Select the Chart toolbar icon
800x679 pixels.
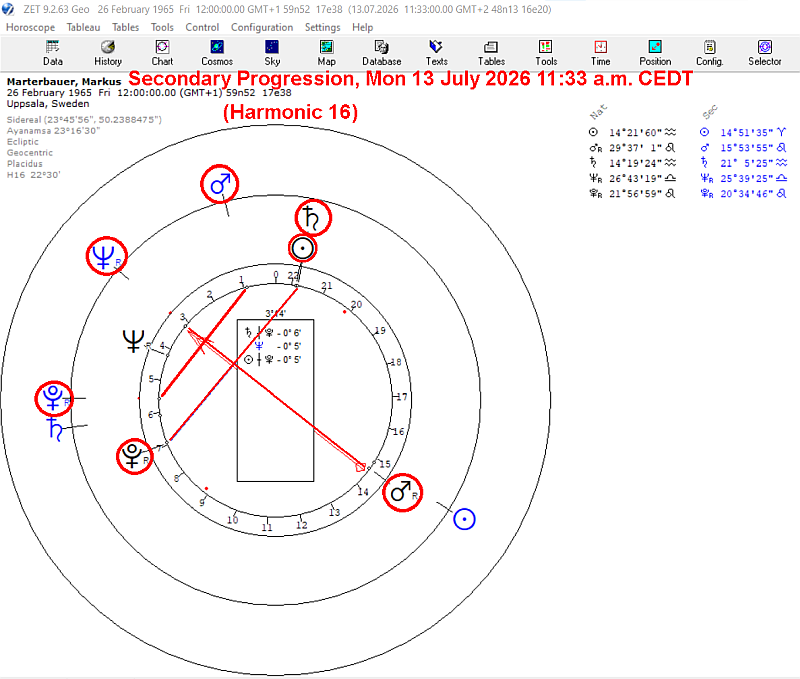(x=162, y=53)
